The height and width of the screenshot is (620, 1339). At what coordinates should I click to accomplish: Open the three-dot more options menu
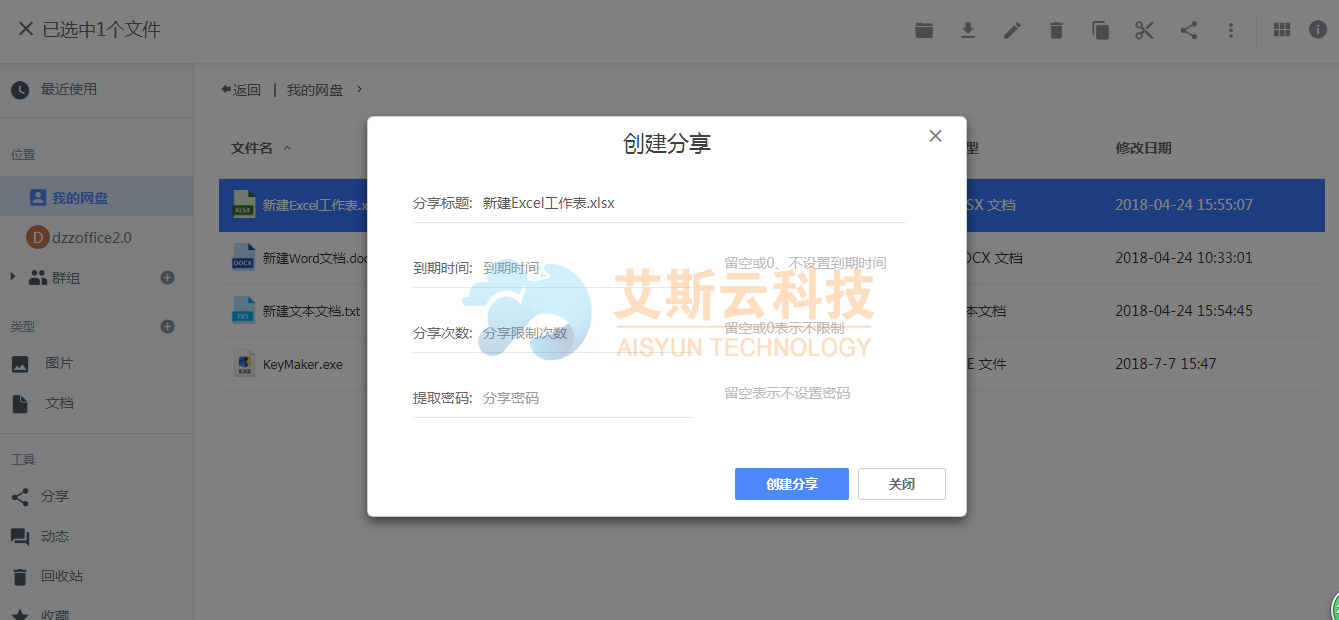coord(1231,30)
